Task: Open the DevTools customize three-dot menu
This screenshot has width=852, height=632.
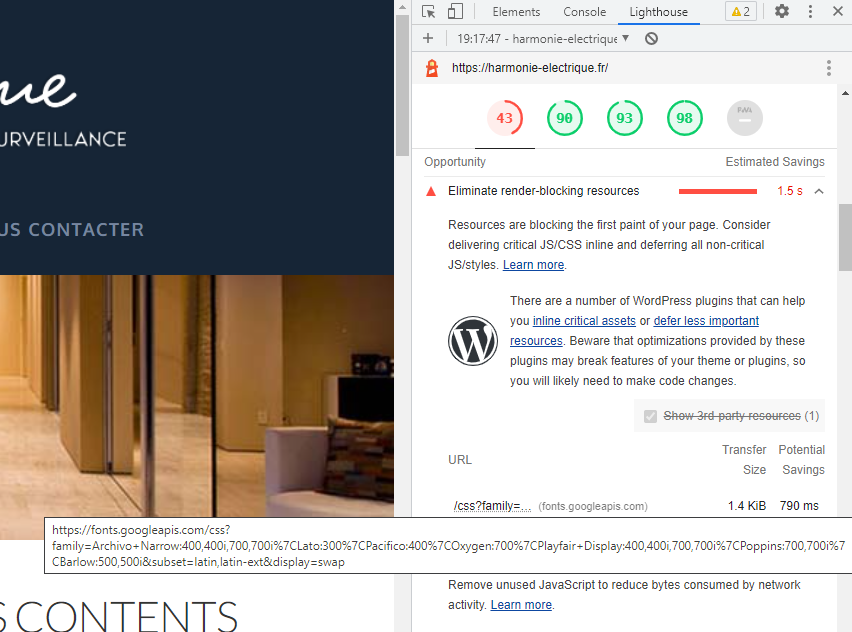Action: tap(810, 12)
